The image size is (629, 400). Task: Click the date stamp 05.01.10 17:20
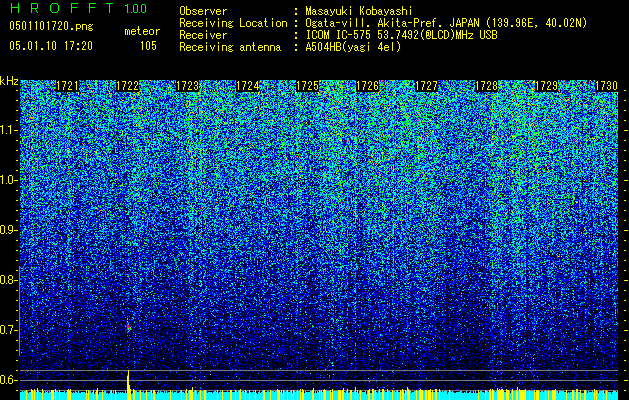click(x=51, y=46)
